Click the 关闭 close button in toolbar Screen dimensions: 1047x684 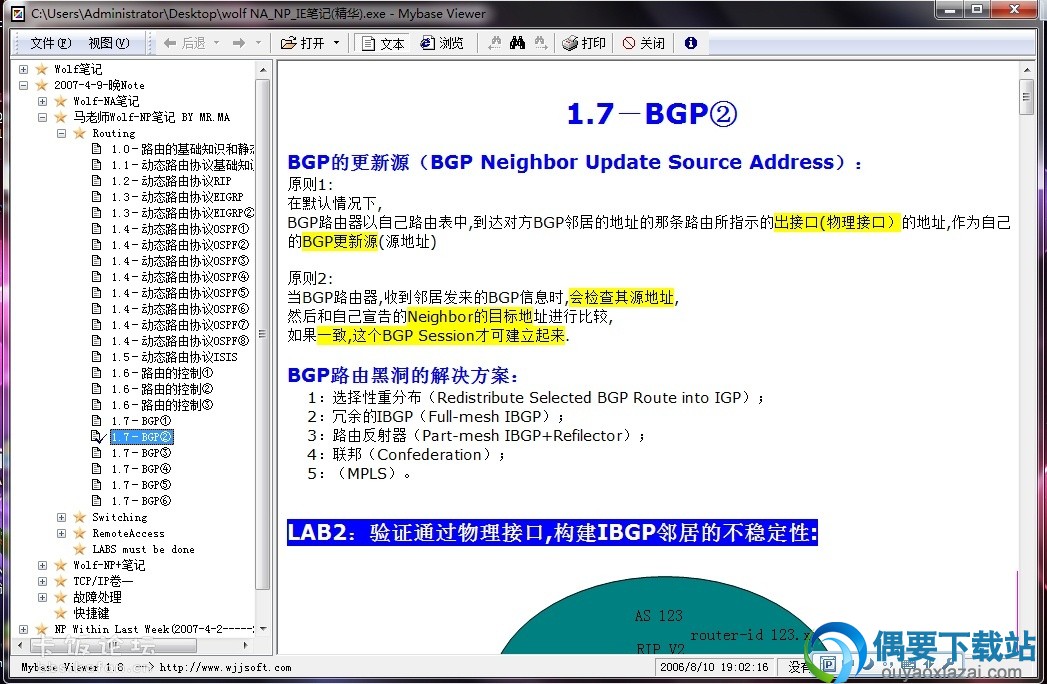tap(643, 43)
